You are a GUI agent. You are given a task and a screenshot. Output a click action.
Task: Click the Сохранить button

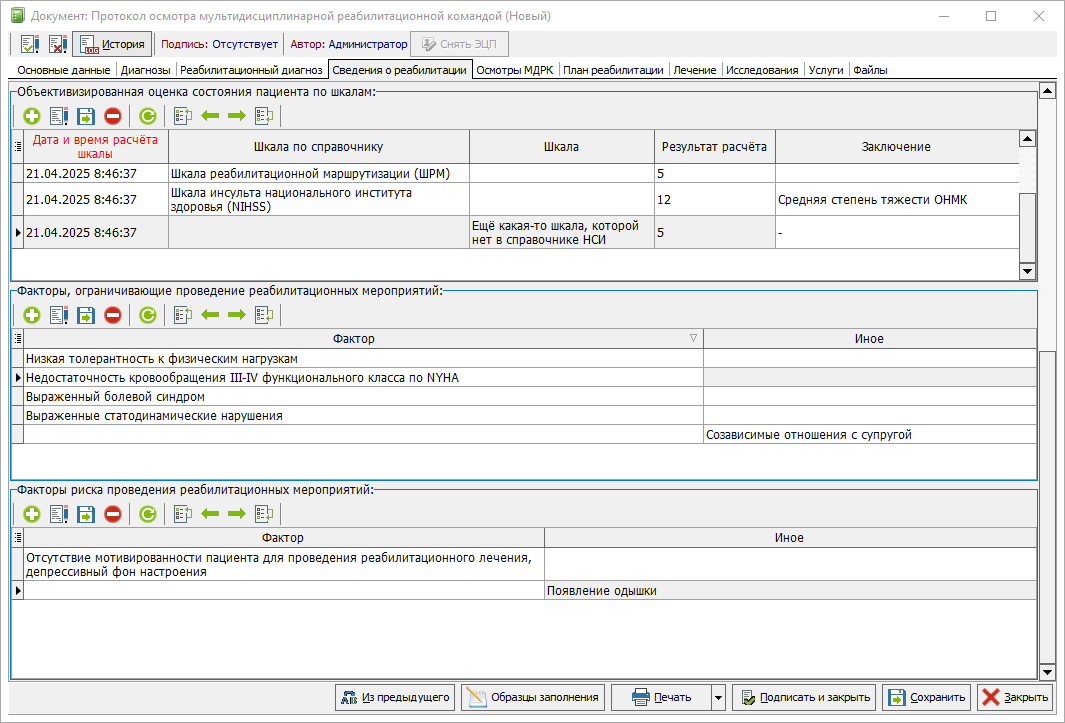pyautogui.click(x=926, y=697)
